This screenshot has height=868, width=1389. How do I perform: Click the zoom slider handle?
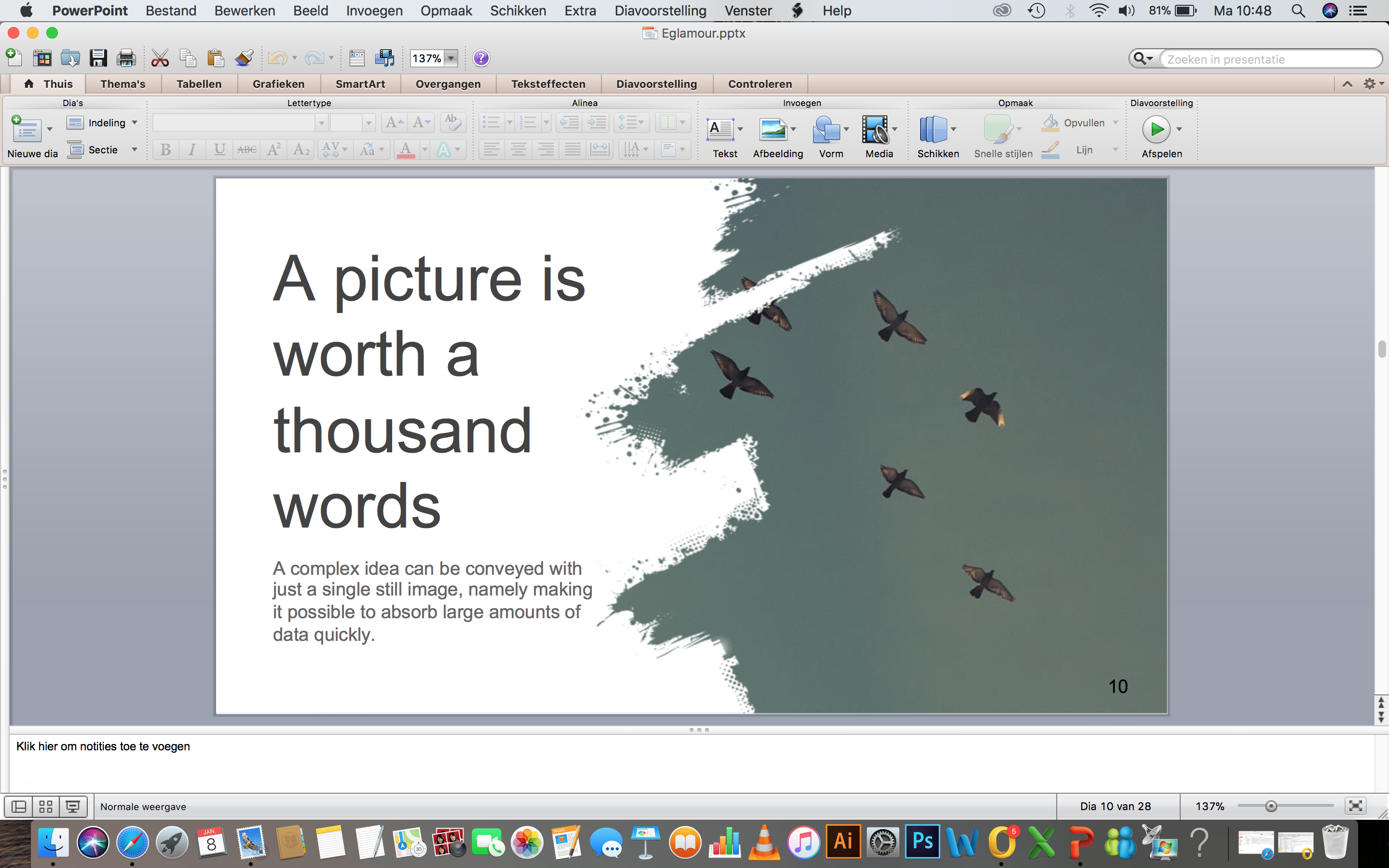(1271, 807)
